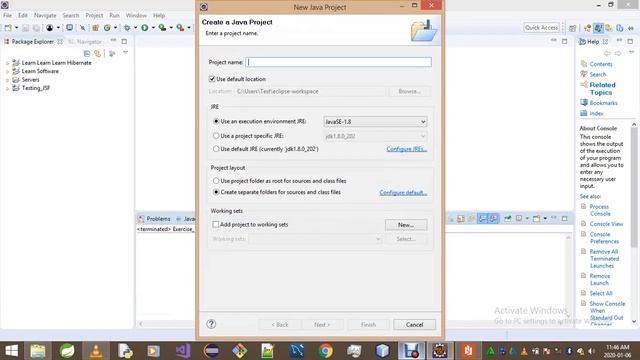Image resolution: width=640 pixels, height=360 pixels.
Task: Open VLC media player from the taskbar
Action: tap(96, 351)
